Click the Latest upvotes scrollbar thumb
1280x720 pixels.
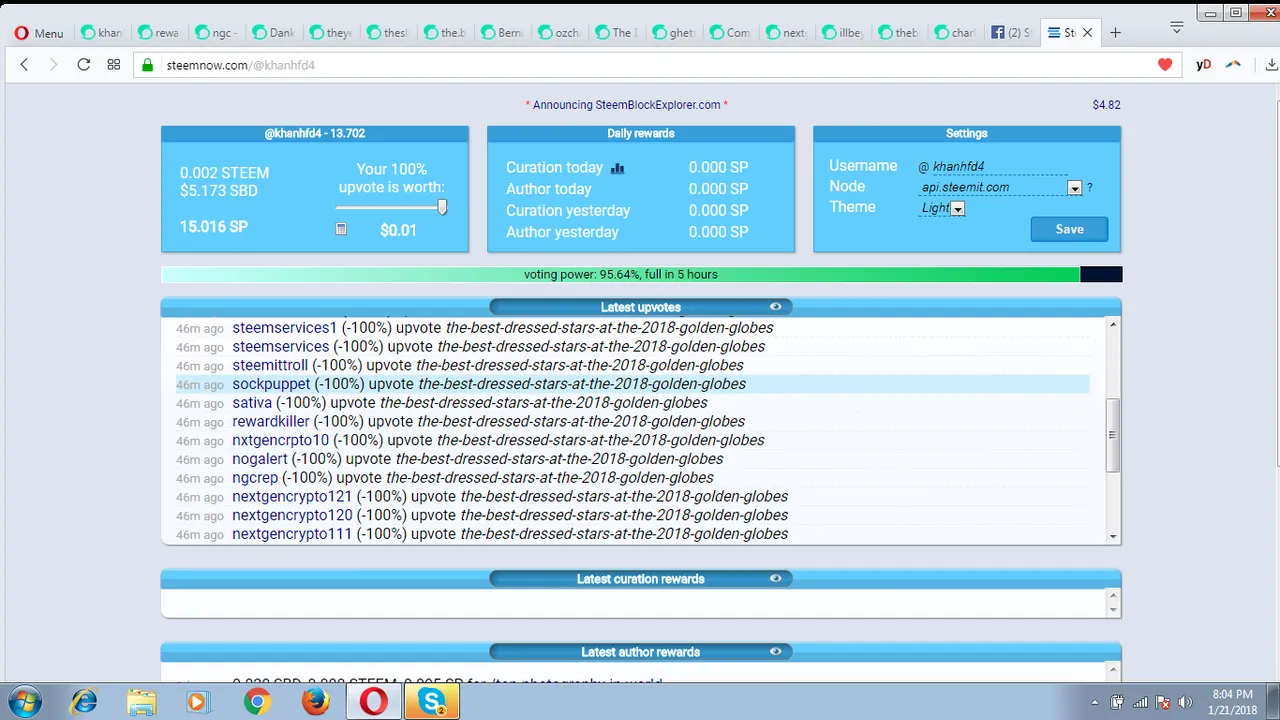click(x=1113, y=435)
